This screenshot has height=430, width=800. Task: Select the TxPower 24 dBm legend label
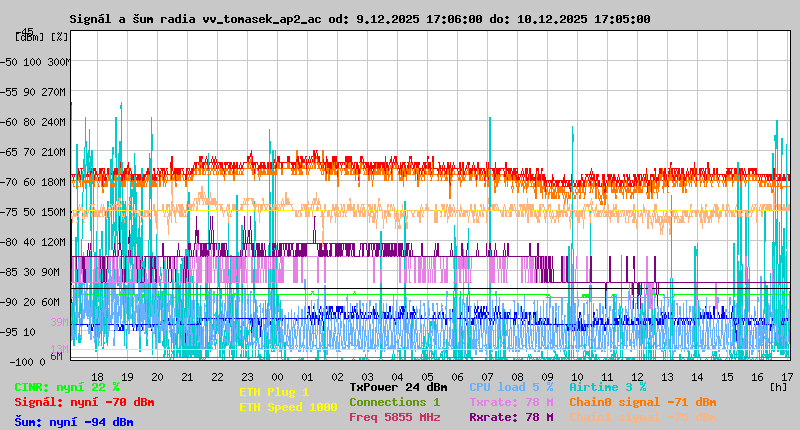tap(398, 386)
